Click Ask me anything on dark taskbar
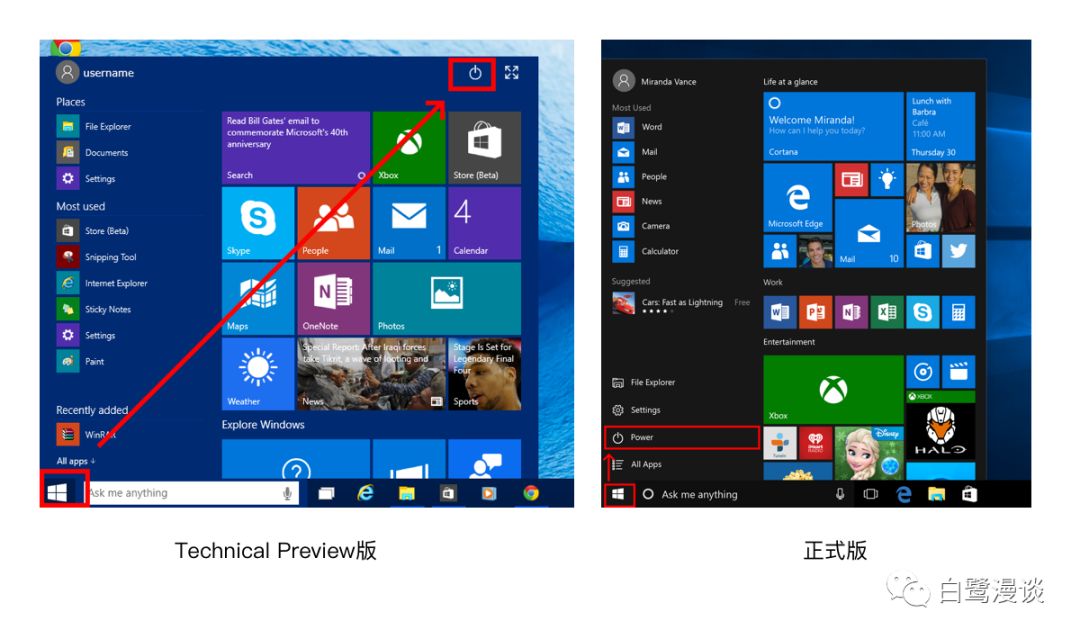Viewport: 1080px width, 639px height. point(699,494)
